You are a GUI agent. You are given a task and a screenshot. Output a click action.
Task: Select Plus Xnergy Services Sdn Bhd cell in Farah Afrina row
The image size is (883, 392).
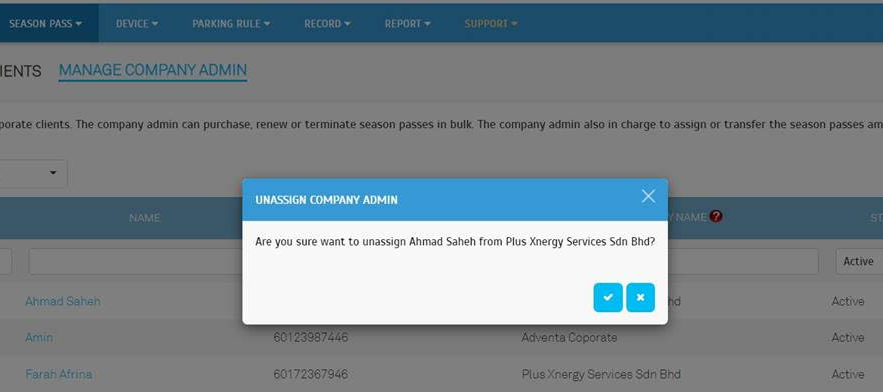click(601, 374)
